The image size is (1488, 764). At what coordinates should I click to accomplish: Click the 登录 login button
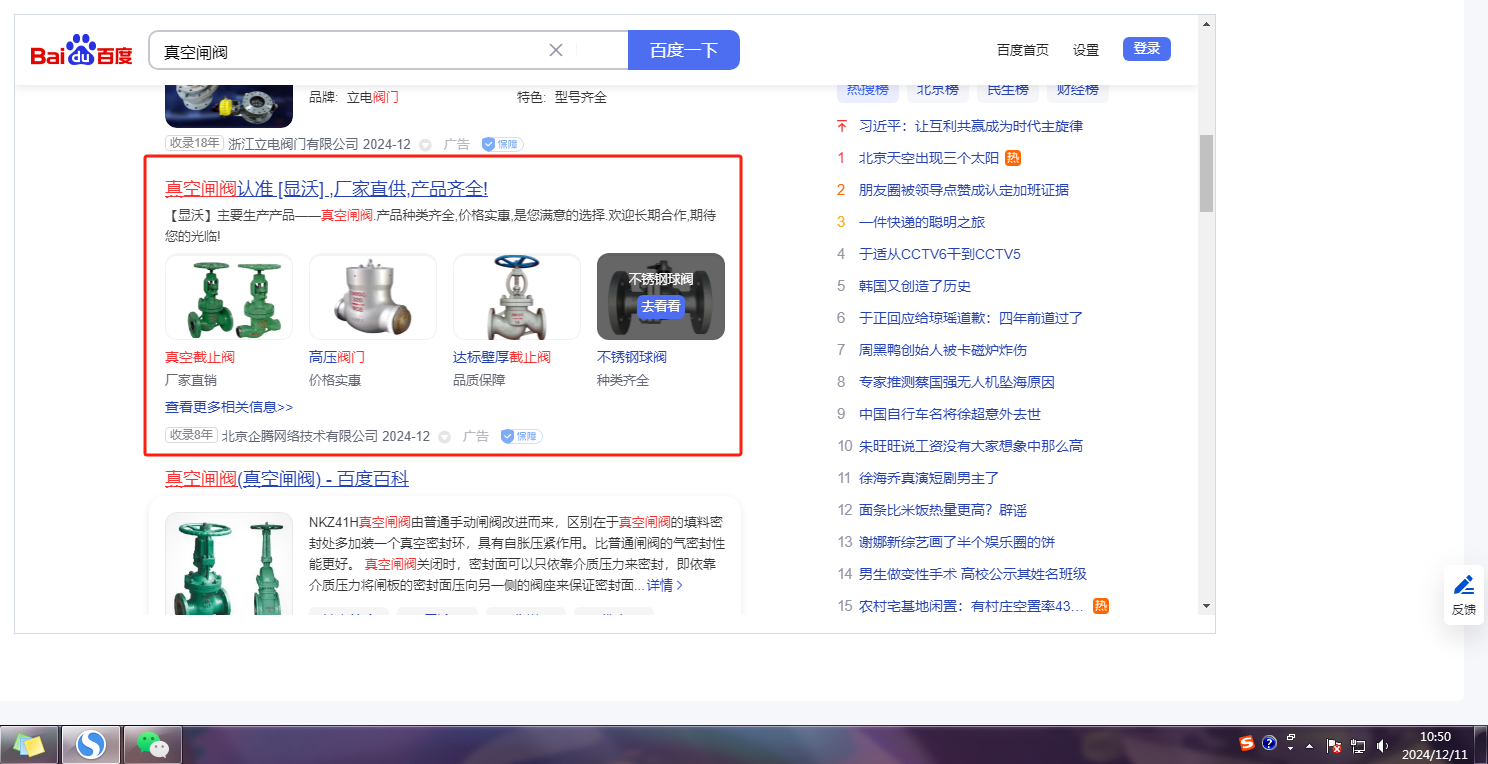click(1146, 49)
